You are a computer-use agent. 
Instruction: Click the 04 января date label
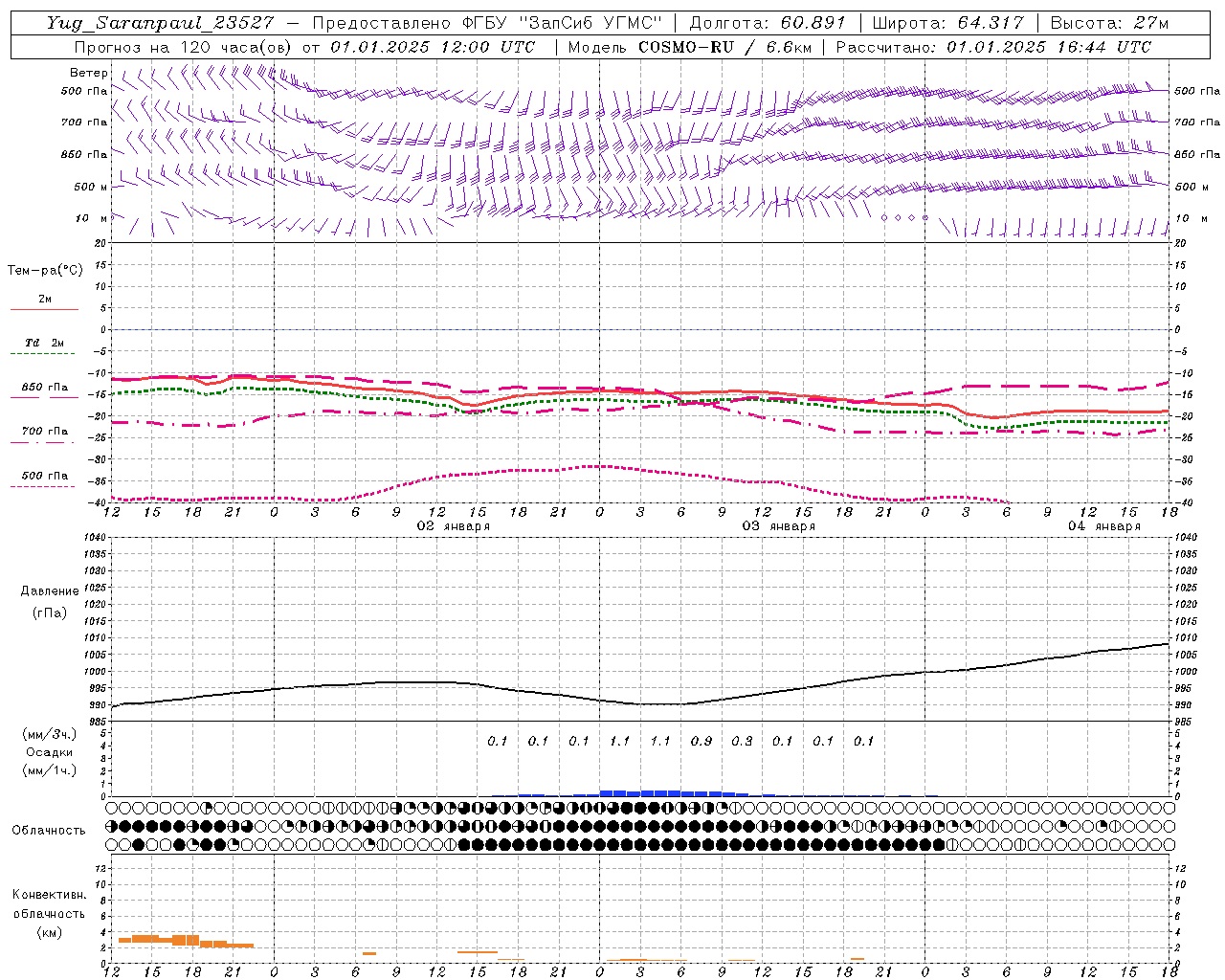(1104, 526)
